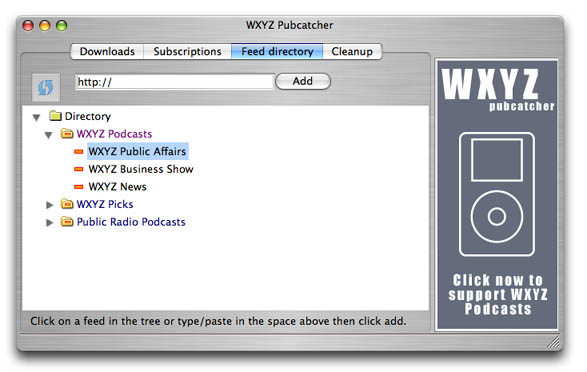Click the WXYZ Podcasts label

point(114,134)
